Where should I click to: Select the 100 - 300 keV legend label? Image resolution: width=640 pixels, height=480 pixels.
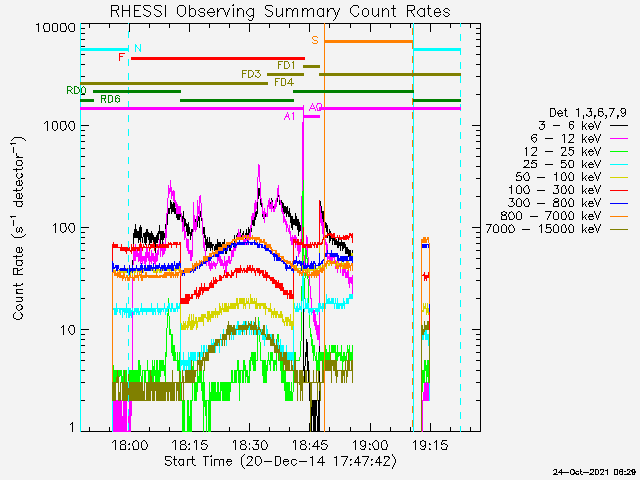pos(555,190)
